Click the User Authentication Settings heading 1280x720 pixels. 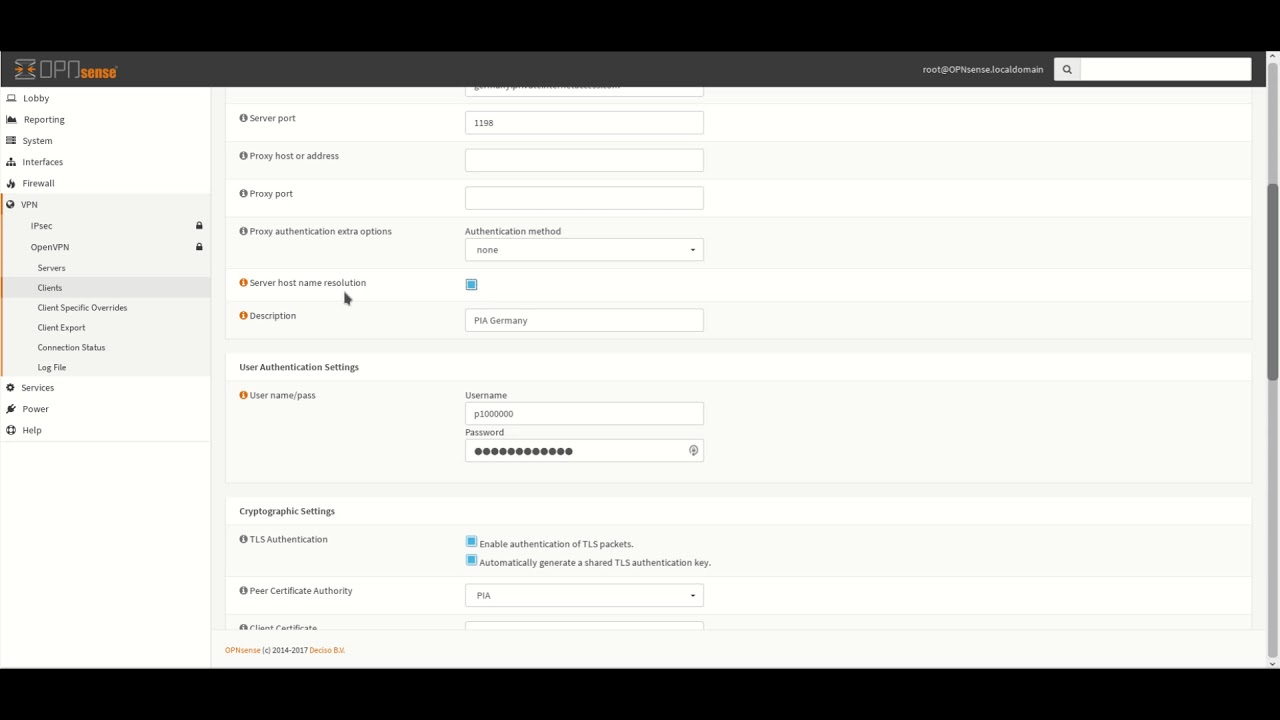pos(299,367)
